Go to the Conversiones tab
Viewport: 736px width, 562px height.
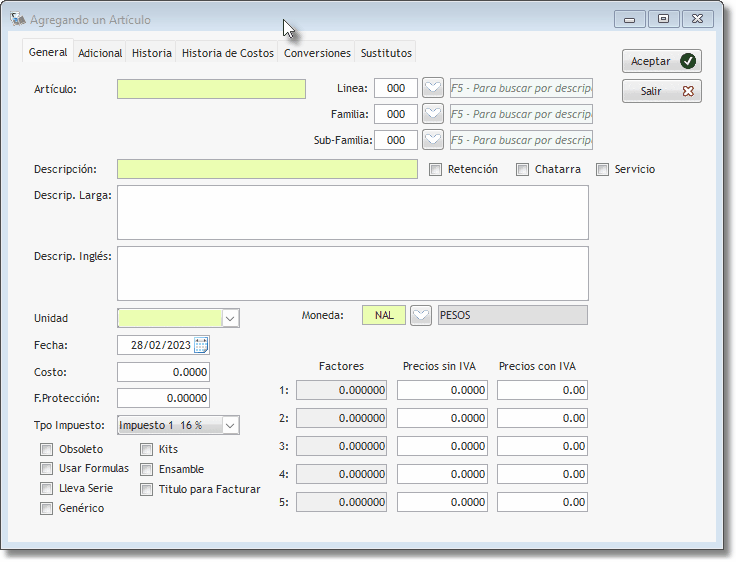[317, 53]
